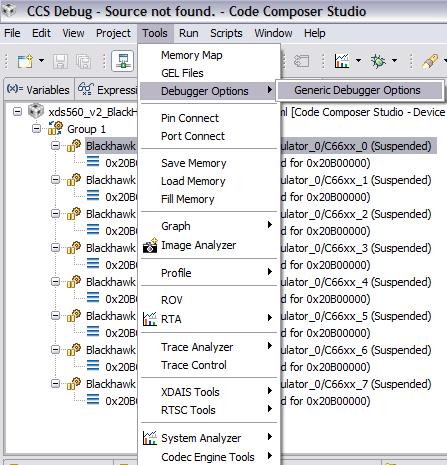Click the New file toolbar icon
This screenshot has width=447, height=465.
click(25, 61)
